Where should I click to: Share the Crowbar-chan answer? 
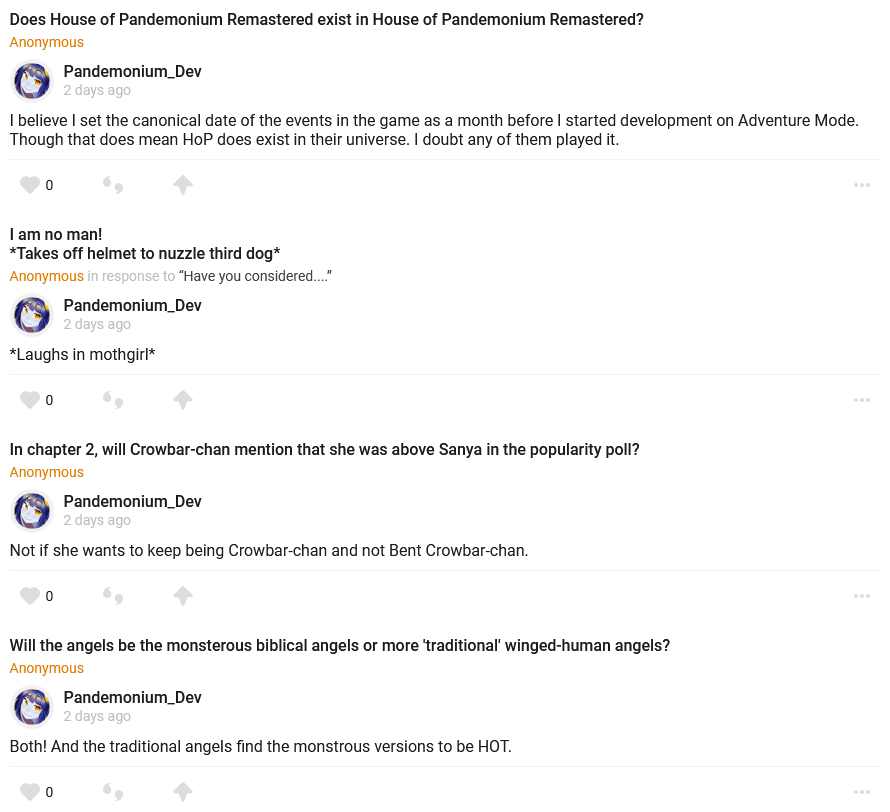(x=182, y=596)
